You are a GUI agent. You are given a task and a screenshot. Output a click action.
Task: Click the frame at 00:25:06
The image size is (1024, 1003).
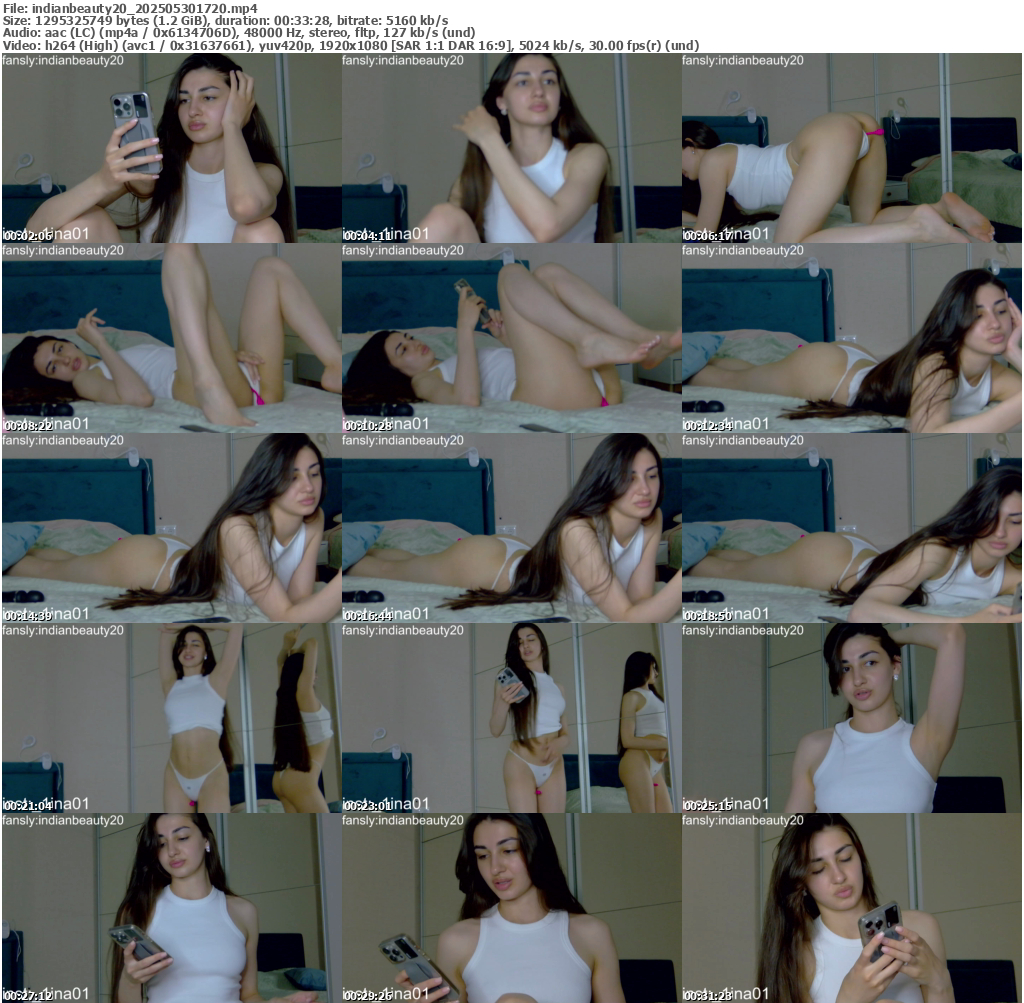(x=851, y=718)
